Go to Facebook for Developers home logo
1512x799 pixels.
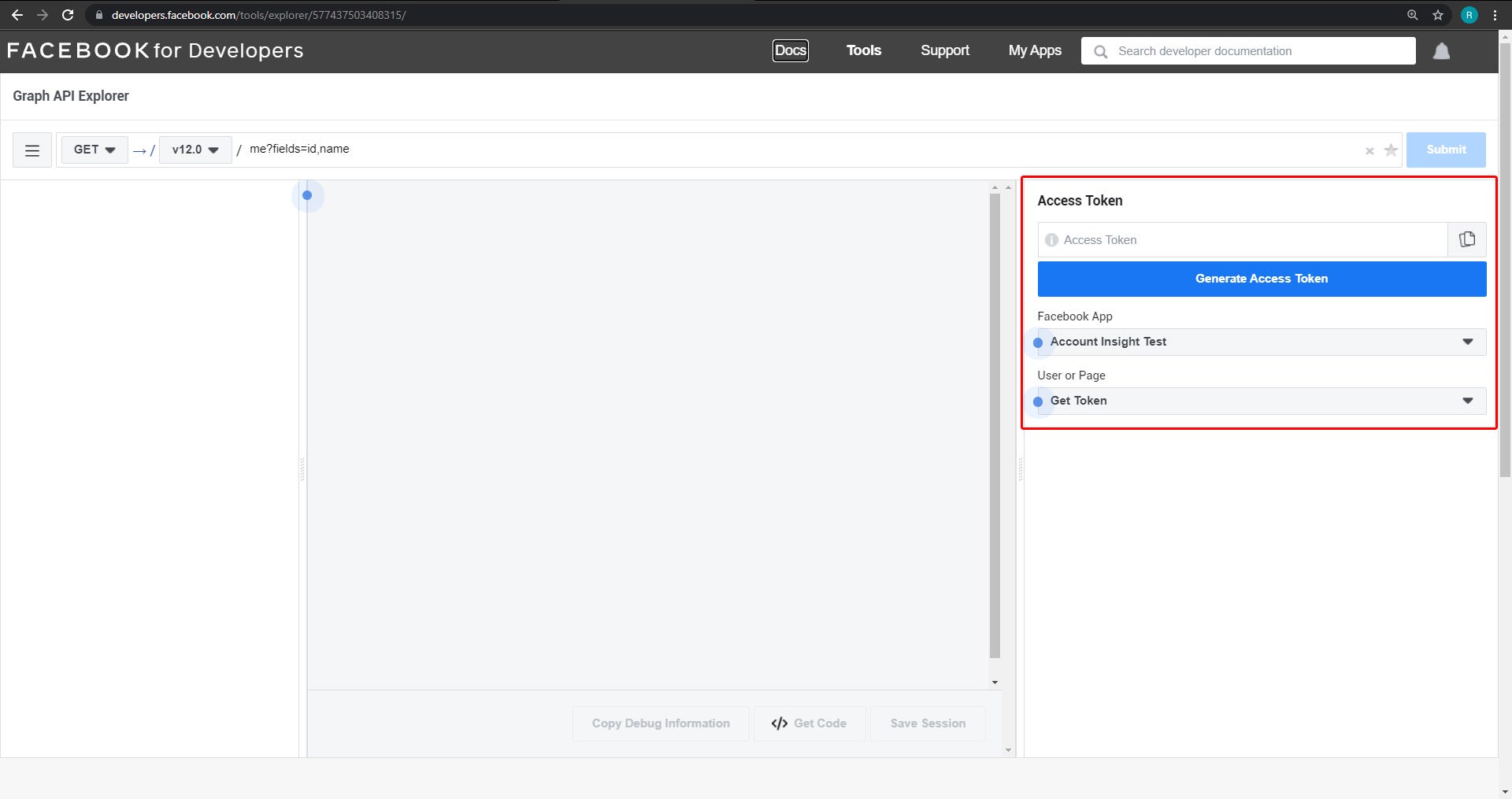(x=155, y=50)
